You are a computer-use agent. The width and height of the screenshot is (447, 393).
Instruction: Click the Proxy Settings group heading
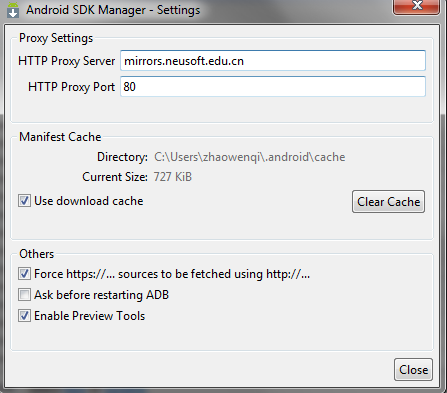(56, 38)
